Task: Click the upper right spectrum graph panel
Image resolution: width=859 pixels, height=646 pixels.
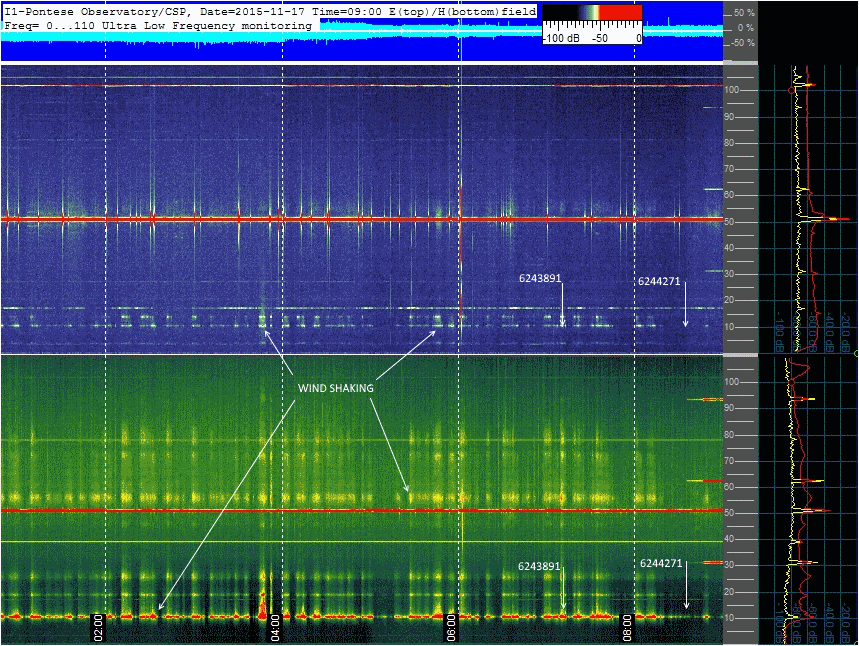Action: click(x=807, y=208)
